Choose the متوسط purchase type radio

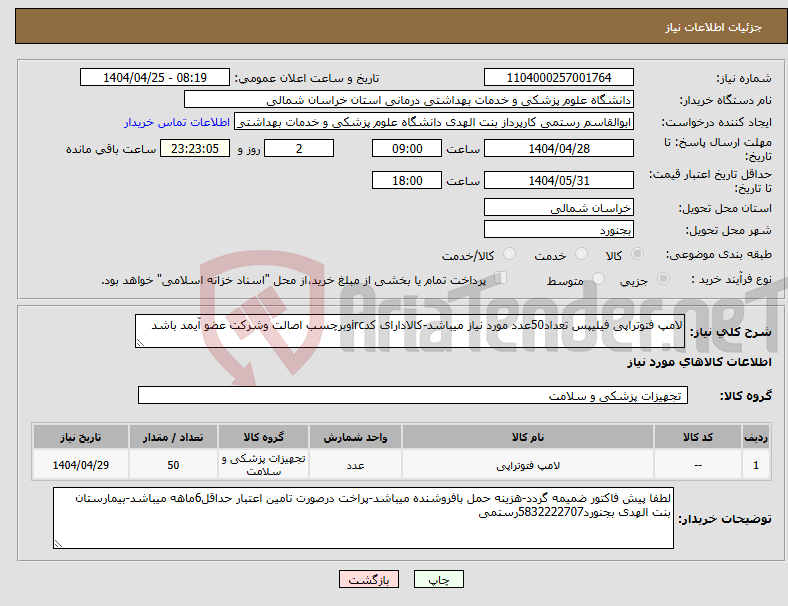point(598,279)
